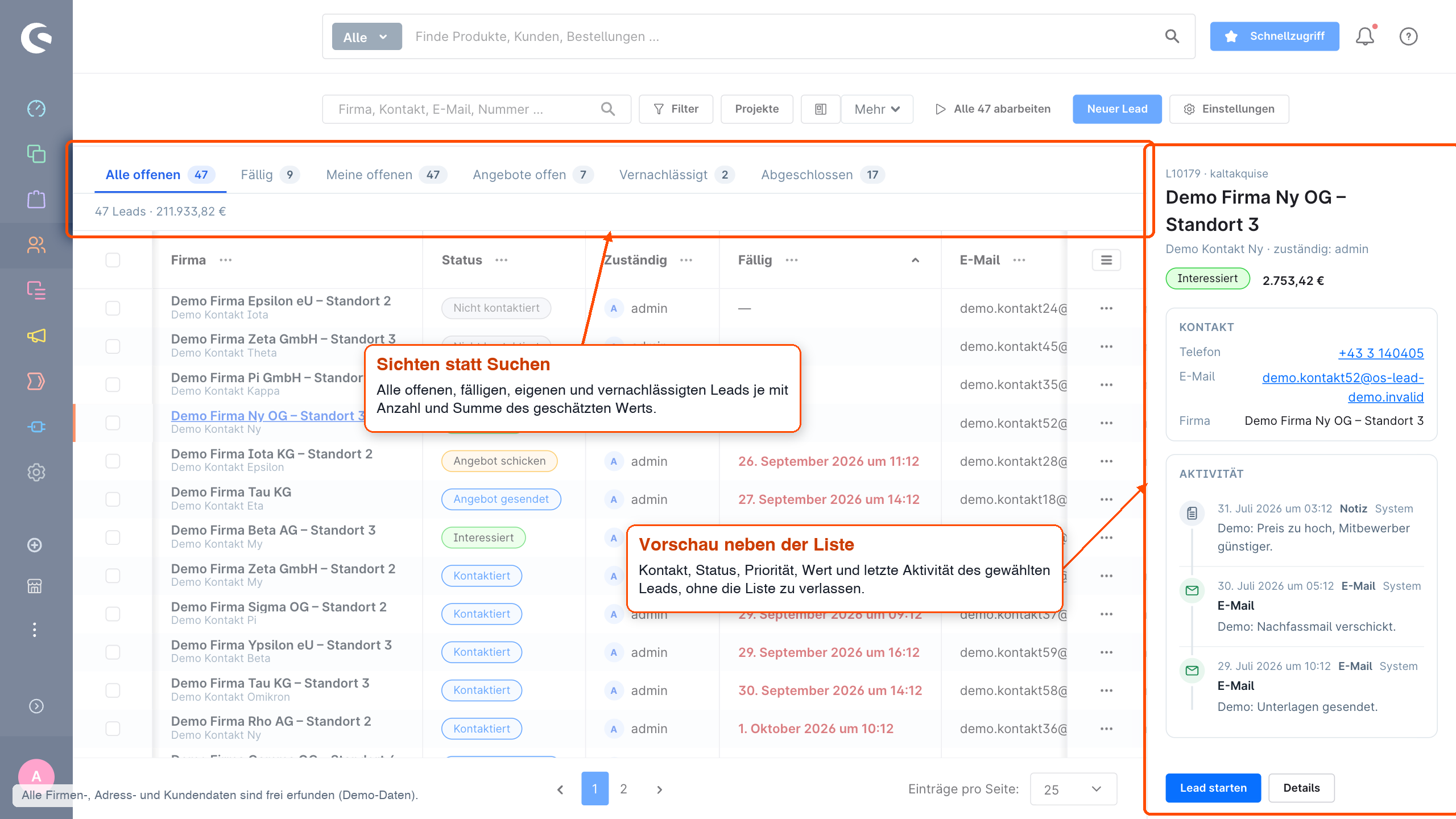
Task: Click the Neuer Lead button
Action: coord(1117,109)
